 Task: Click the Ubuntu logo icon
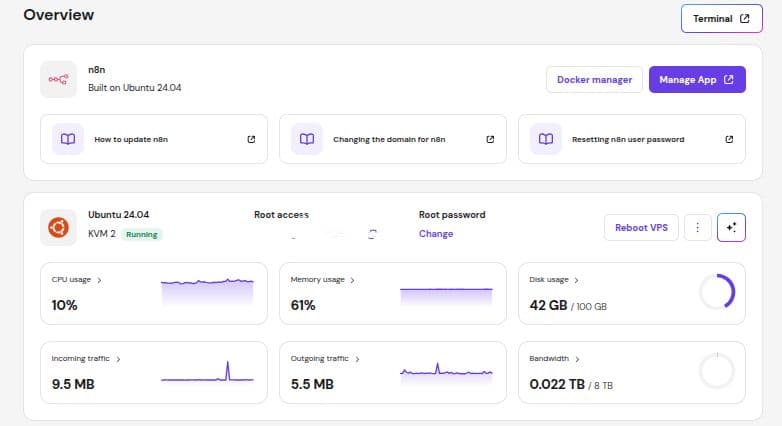tap(58, 227)
